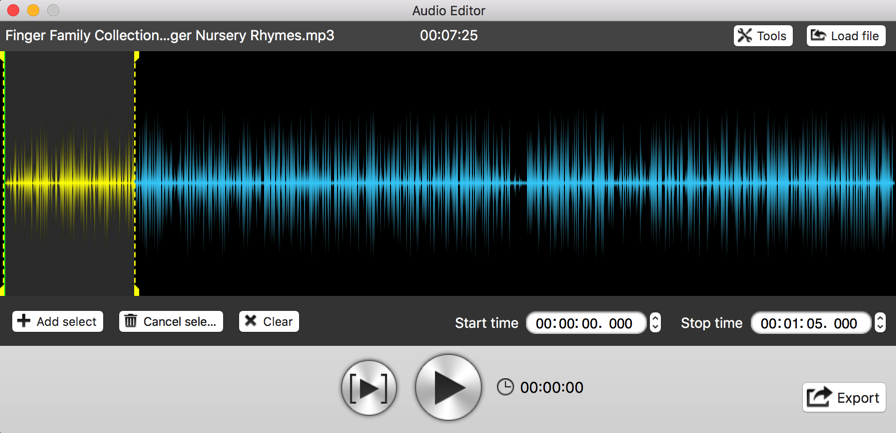
Task: Click the left selection marker at waveform start
Action: (x=3, y=174)
